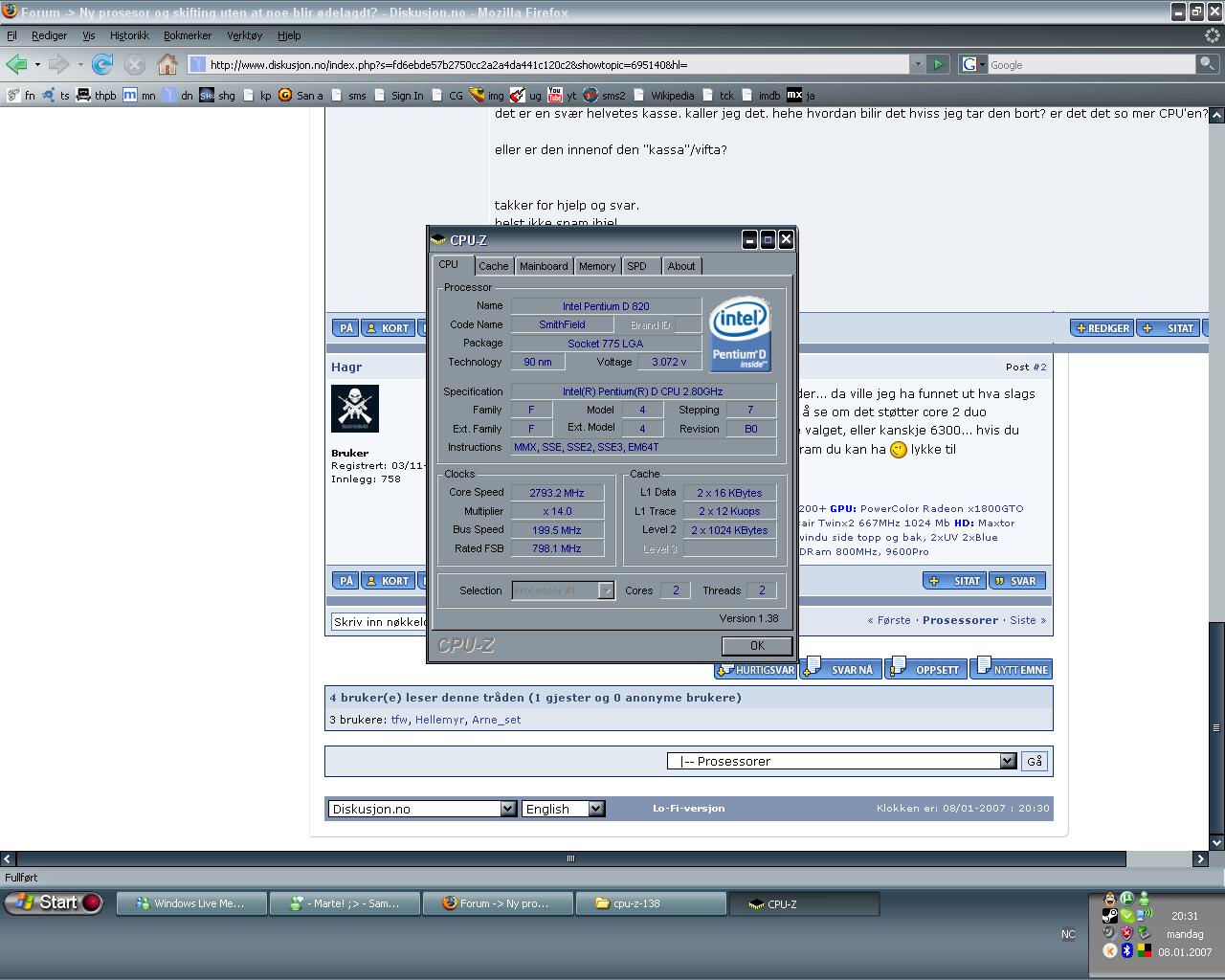Open the 'ja' bookmark
Viewport: 1225px width, 980px height.
click(x=801, y=95)
